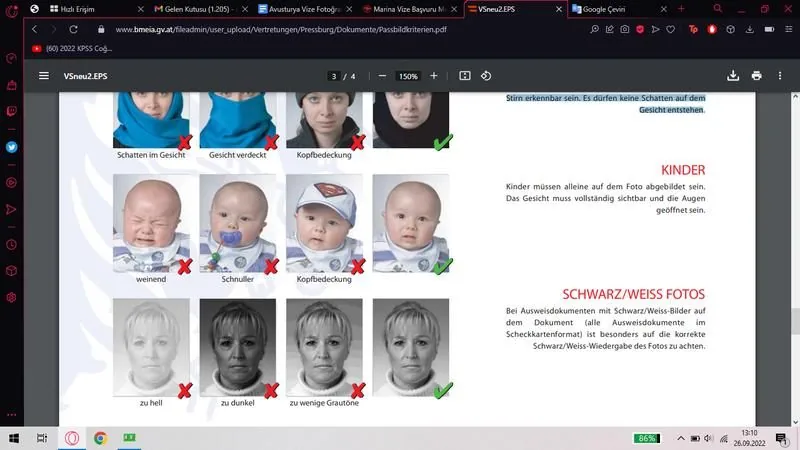Rotate the PDF counterclockwise
Viewport: 800px width, 450px height.
(x=486, y=76)
